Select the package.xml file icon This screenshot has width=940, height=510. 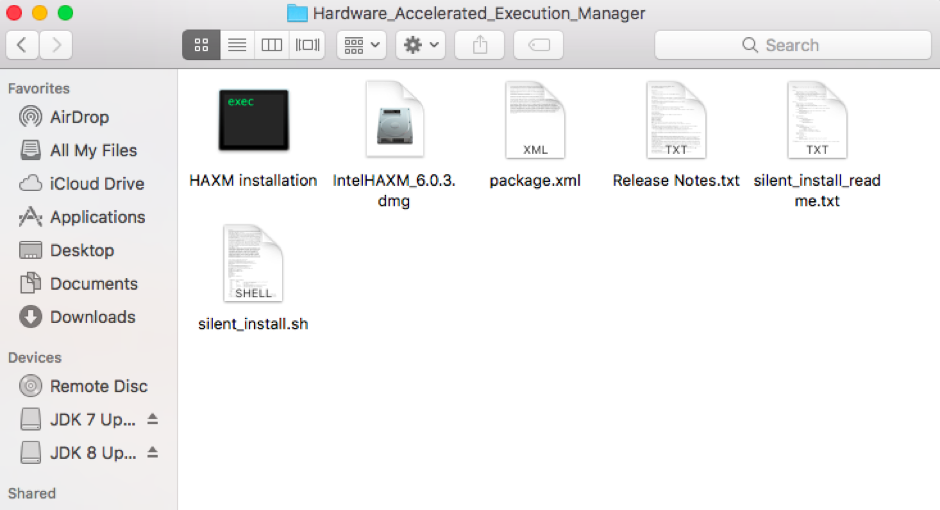535,120
